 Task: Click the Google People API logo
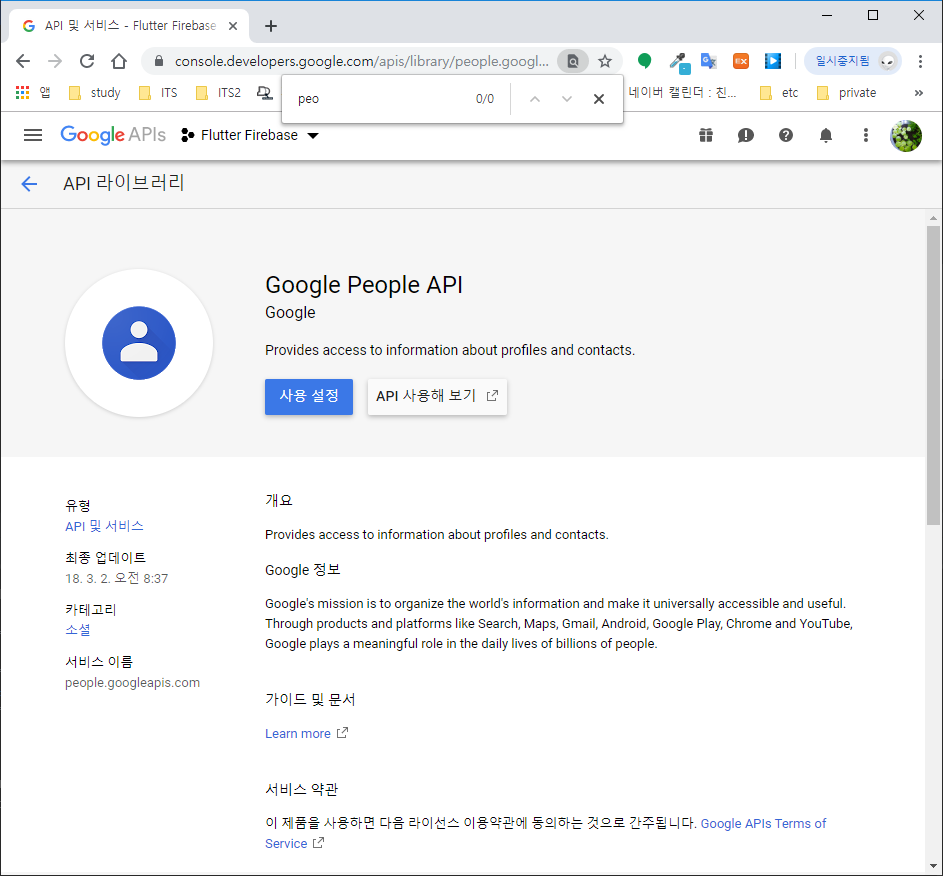(139, 343)
